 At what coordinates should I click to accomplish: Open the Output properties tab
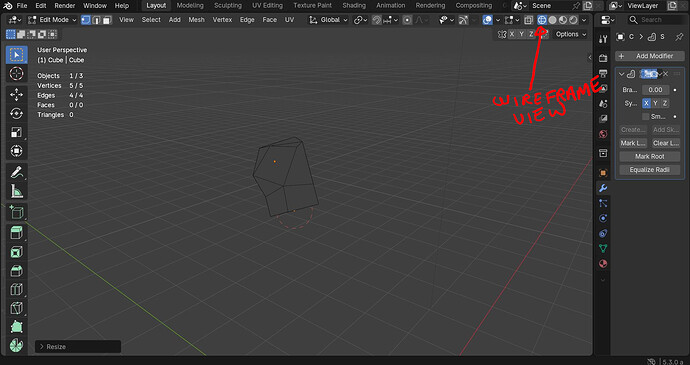coord(603,73)
